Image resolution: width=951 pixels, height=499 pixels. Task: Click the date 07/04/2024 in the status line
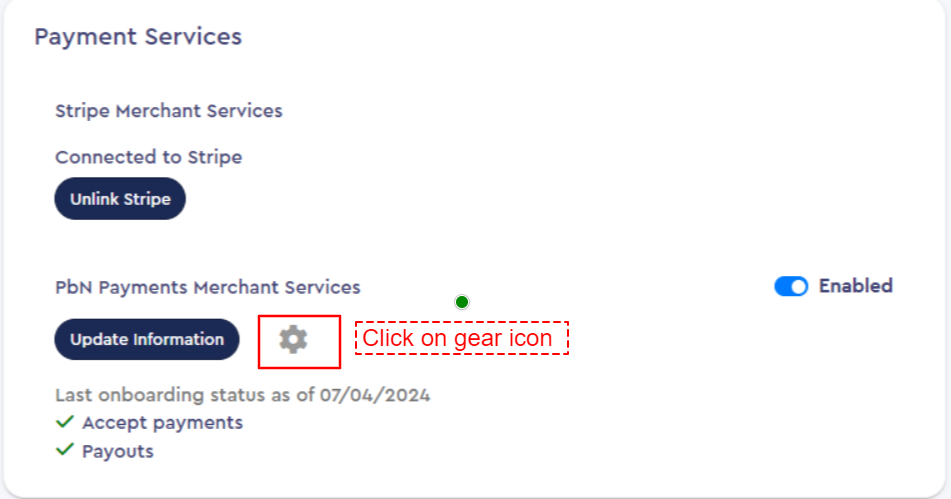tap(375, 395)
